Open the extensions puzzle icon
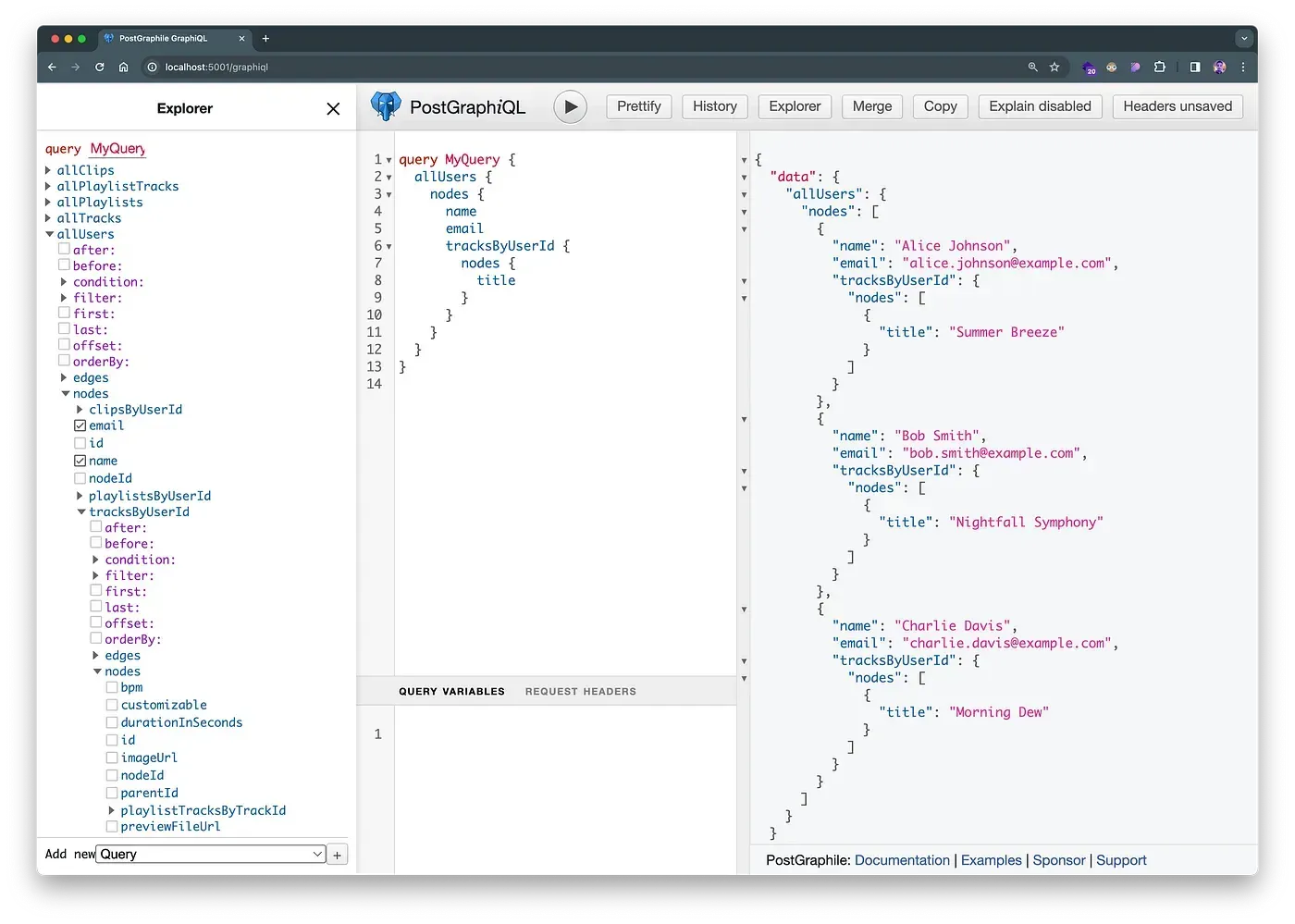This screenshot has width=1295, height=924. (1159, 68)
